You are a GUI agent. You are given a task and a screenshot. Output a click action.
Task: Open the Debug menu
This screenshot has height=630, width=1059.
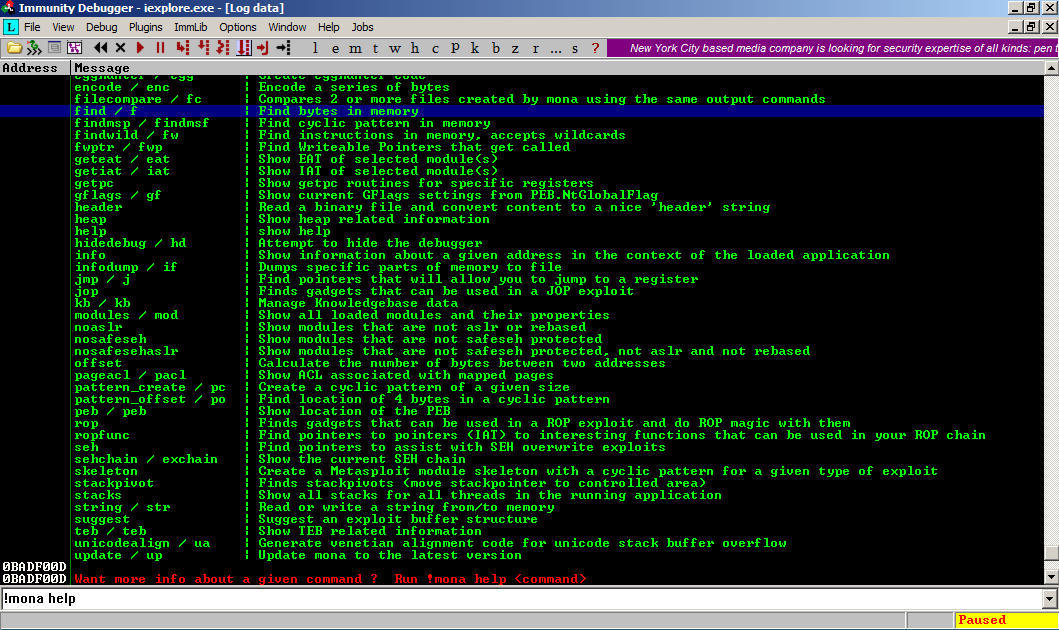tap(101, 27)
